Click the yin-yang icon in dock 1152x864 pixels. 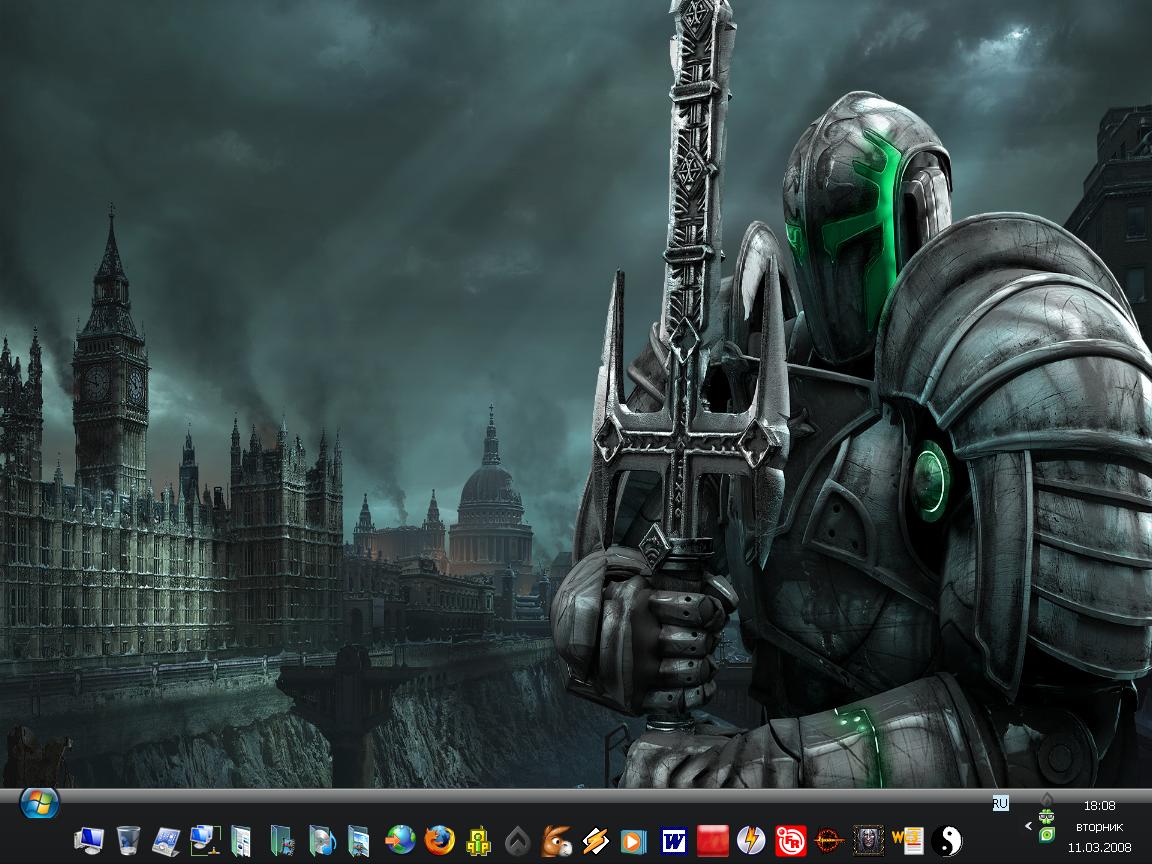945,840
